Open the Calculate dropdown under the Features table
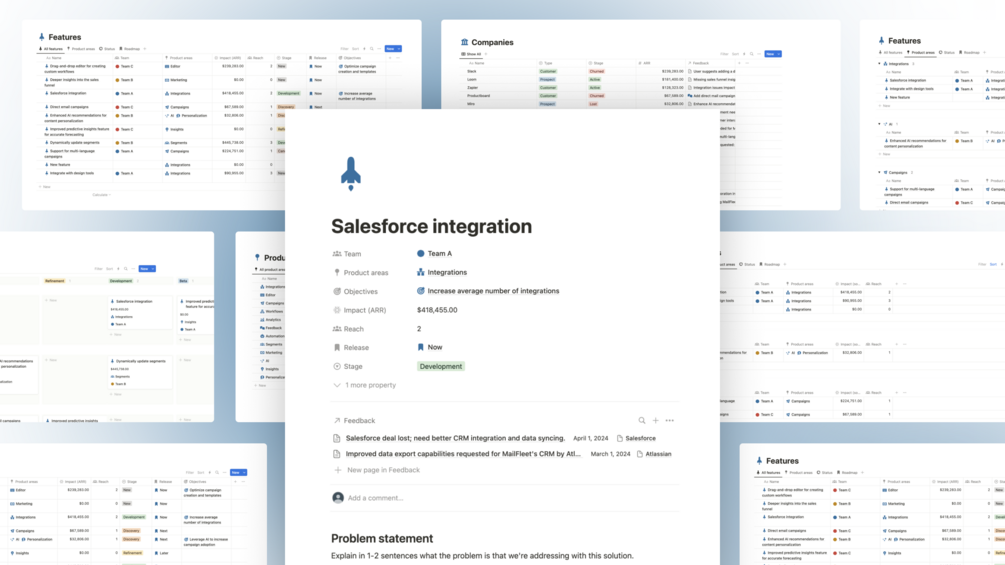Screen dimensions: 1005x565 pyautogui.click(x=101, y=195)
